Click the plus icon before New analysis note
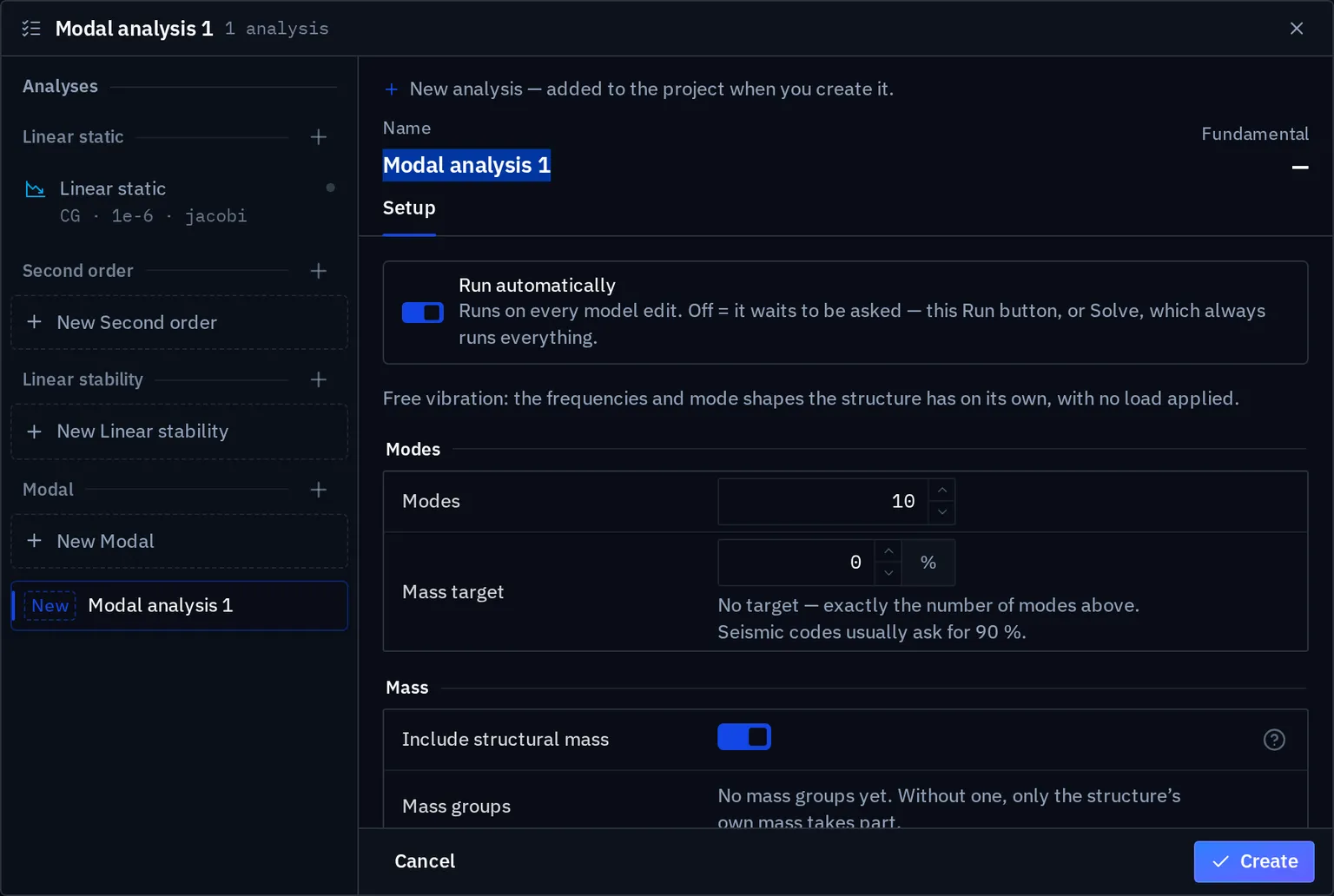 [x=392, y=89]
